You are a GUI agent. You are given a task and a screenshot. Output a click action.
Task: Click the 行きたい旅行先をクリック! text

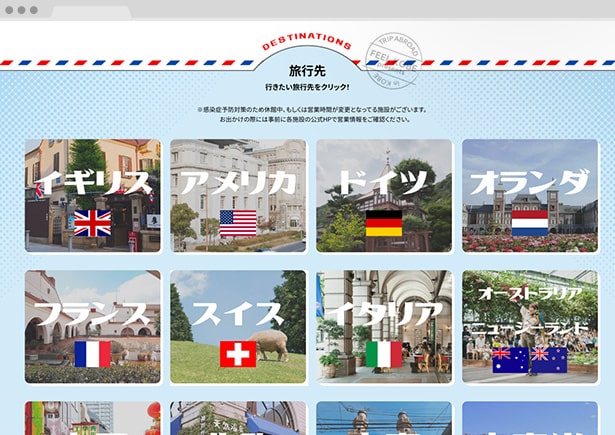(x=307, y=87)
